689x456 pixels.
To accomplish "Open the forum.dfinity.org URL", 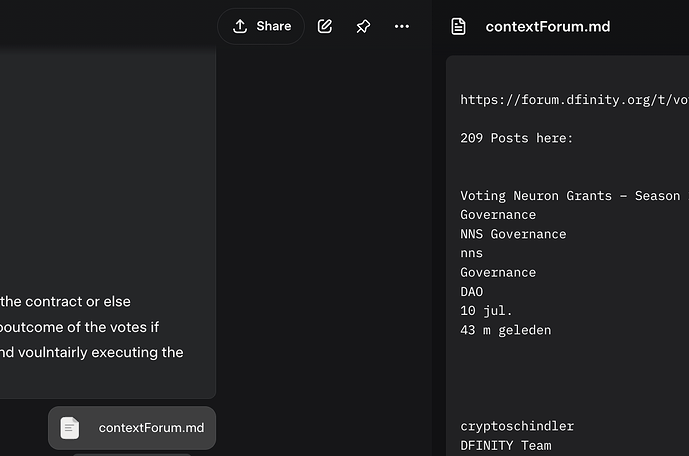I will click(x=574, y=99).
